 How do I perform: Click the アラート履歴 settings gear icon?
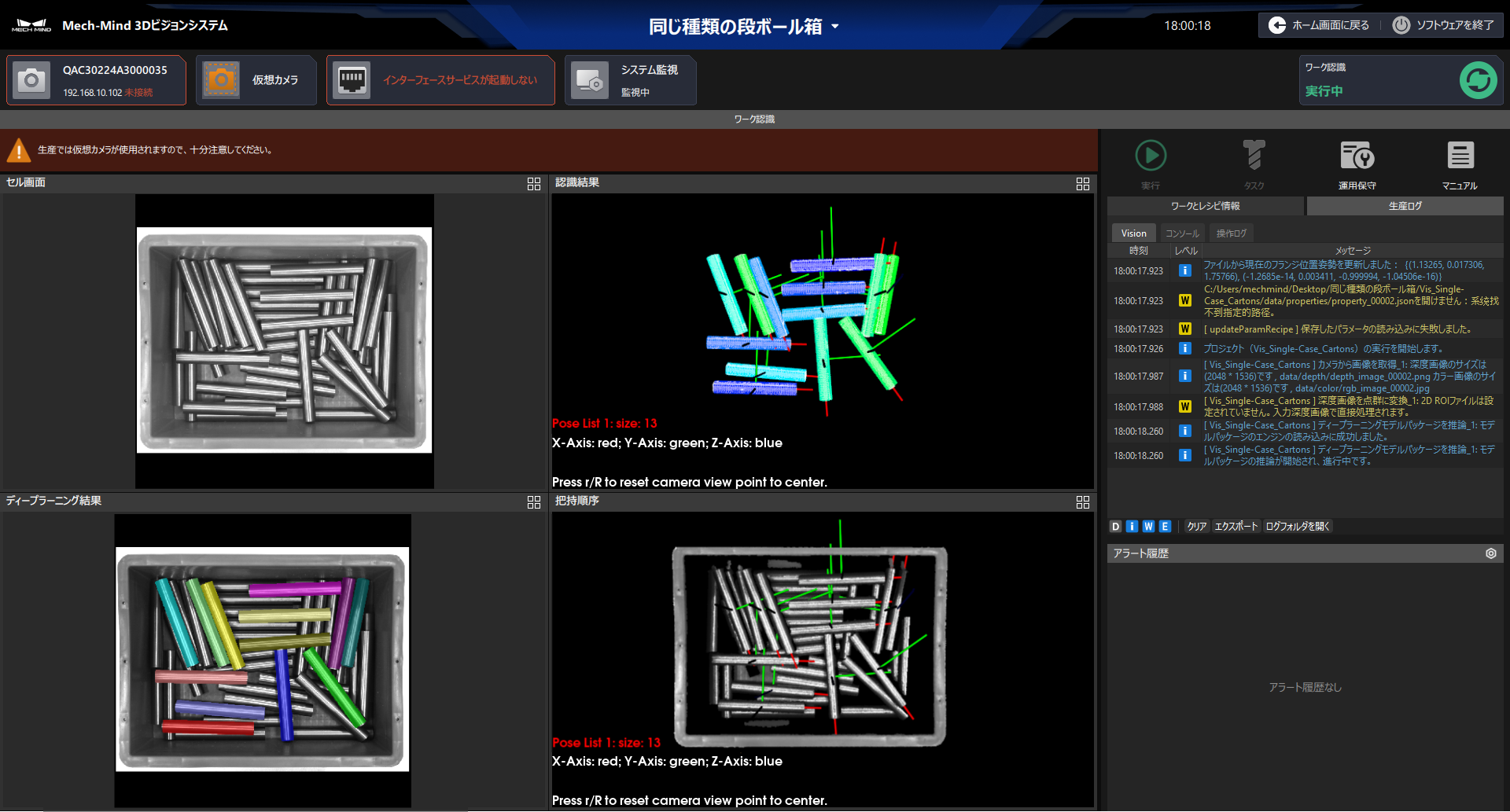click(1491, 553)
